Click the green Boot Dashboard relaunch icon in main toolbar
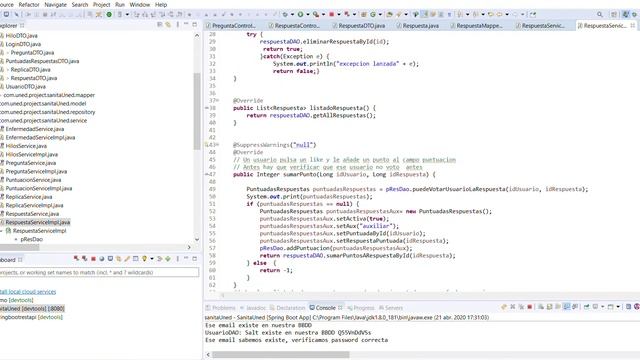 [x=109, y=14]
